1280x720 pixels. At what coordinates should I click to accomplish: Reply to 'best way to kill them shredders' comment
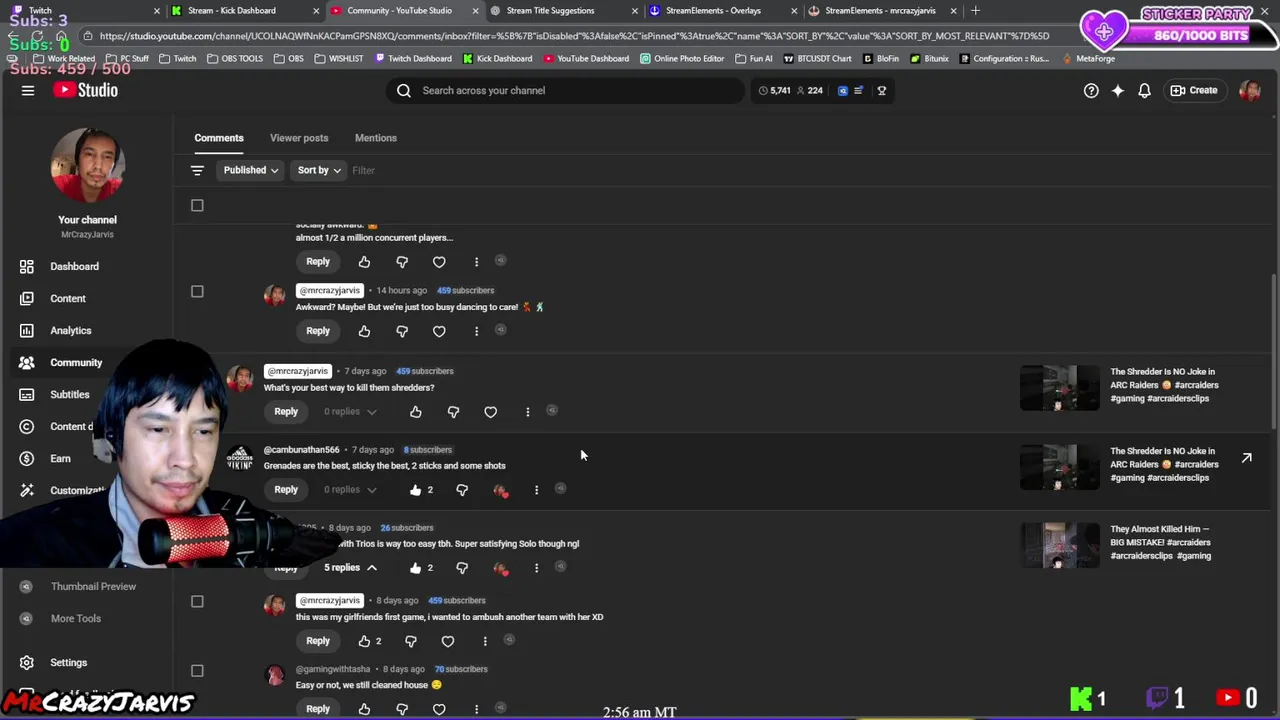(286, 411)
